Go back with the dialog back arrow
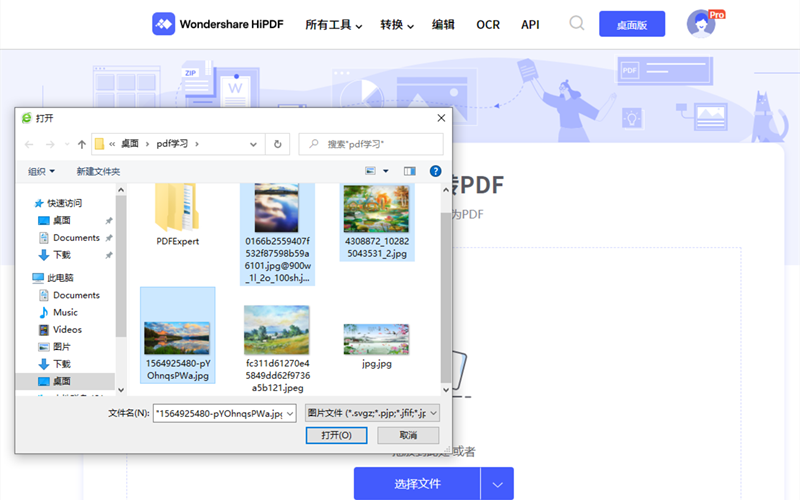The height and width of the screenshot is (500, 800). [x=29, y=144]
